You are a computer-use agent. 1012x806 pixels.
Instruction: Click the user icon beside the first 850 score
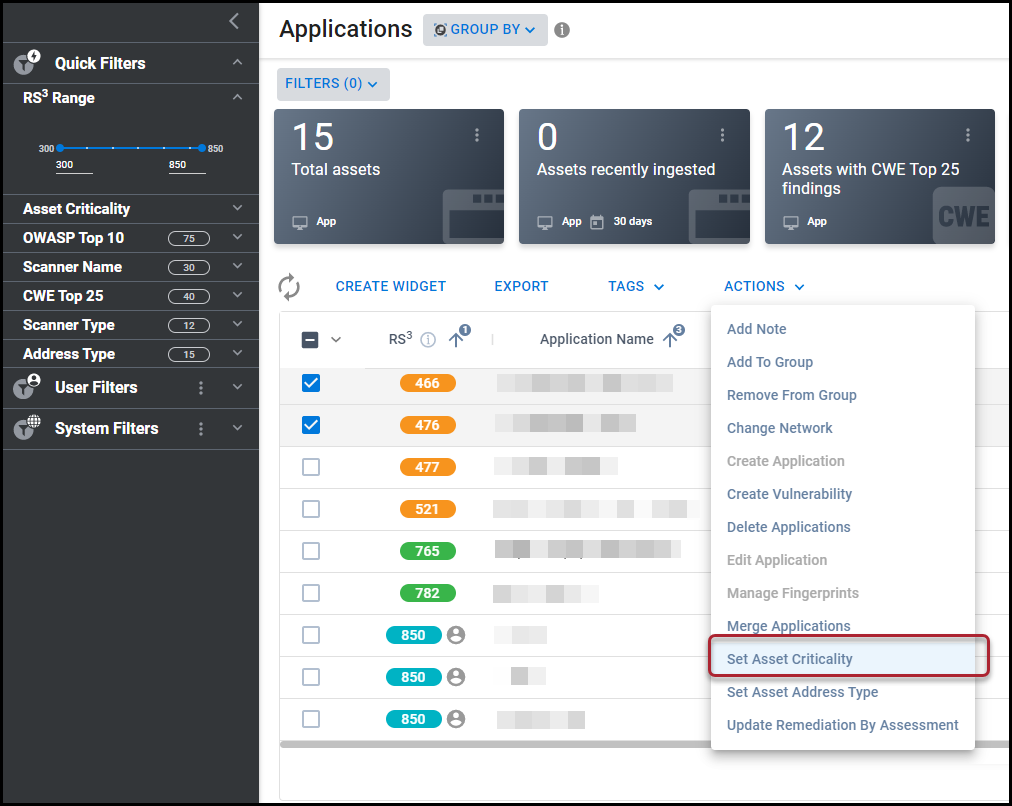click(456, 635)
